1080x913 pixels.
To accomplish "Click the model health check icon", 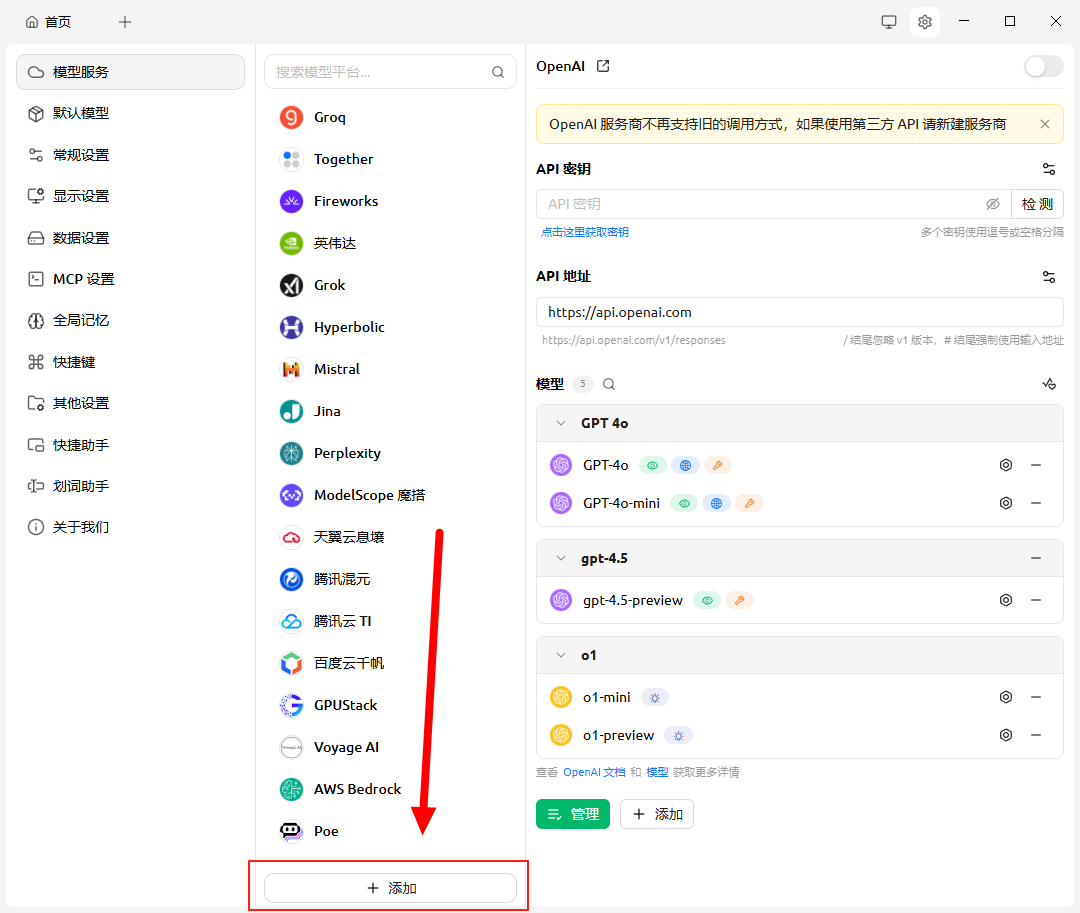I will [x=1048, y=384].
